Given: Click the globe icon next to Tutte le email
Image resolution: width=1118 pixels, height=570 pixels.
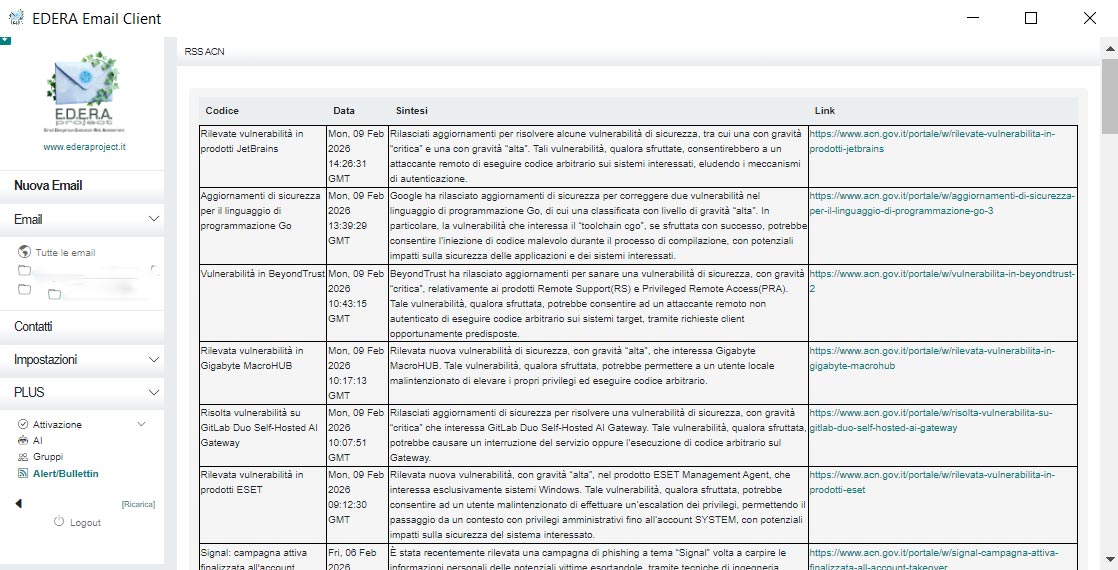Looking at the screenshot, I should pos(24,252).
